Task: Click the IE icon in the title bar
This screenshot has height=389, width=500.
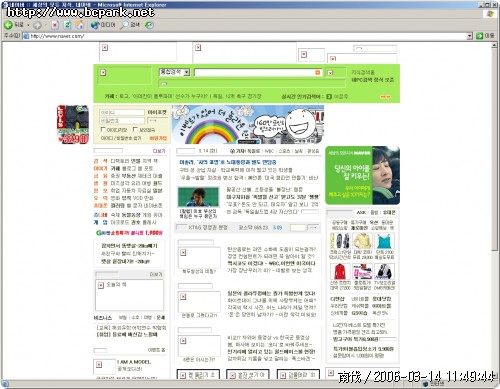Action: pos(4,5)
